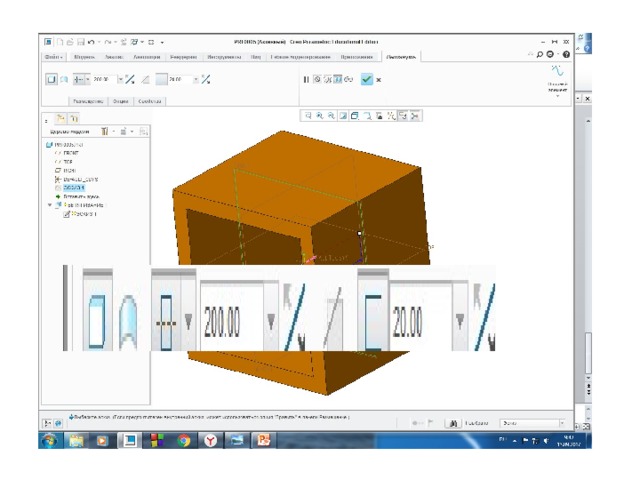Open the Файл menu

click(54, 57)
